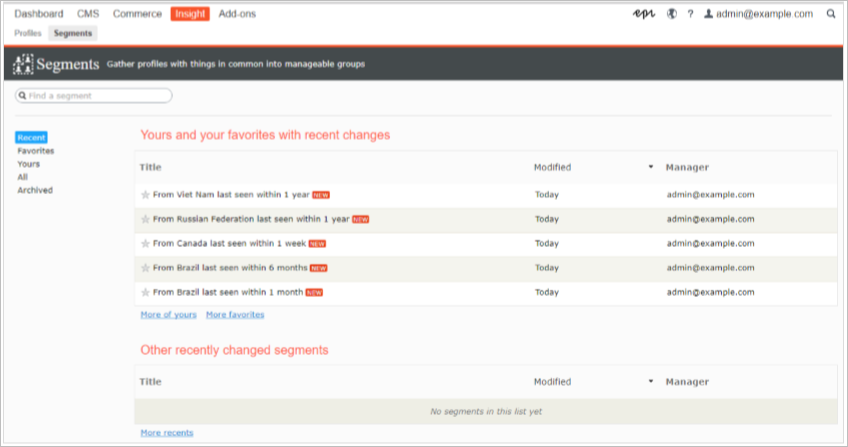Sort by Modified arrow in top table
Screen dimensions: 848x447
tap(651, 167)
